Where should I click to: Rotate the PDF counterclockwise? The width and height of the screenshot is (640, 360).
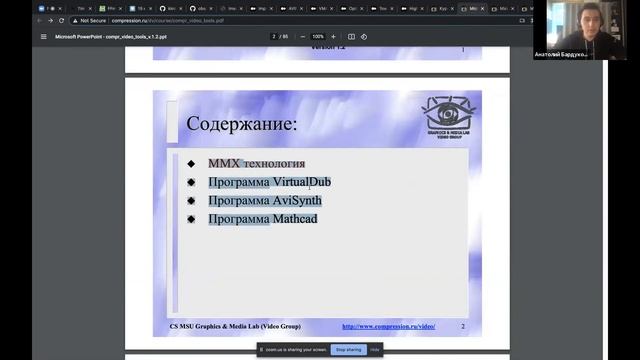click(x=364, y=37)
